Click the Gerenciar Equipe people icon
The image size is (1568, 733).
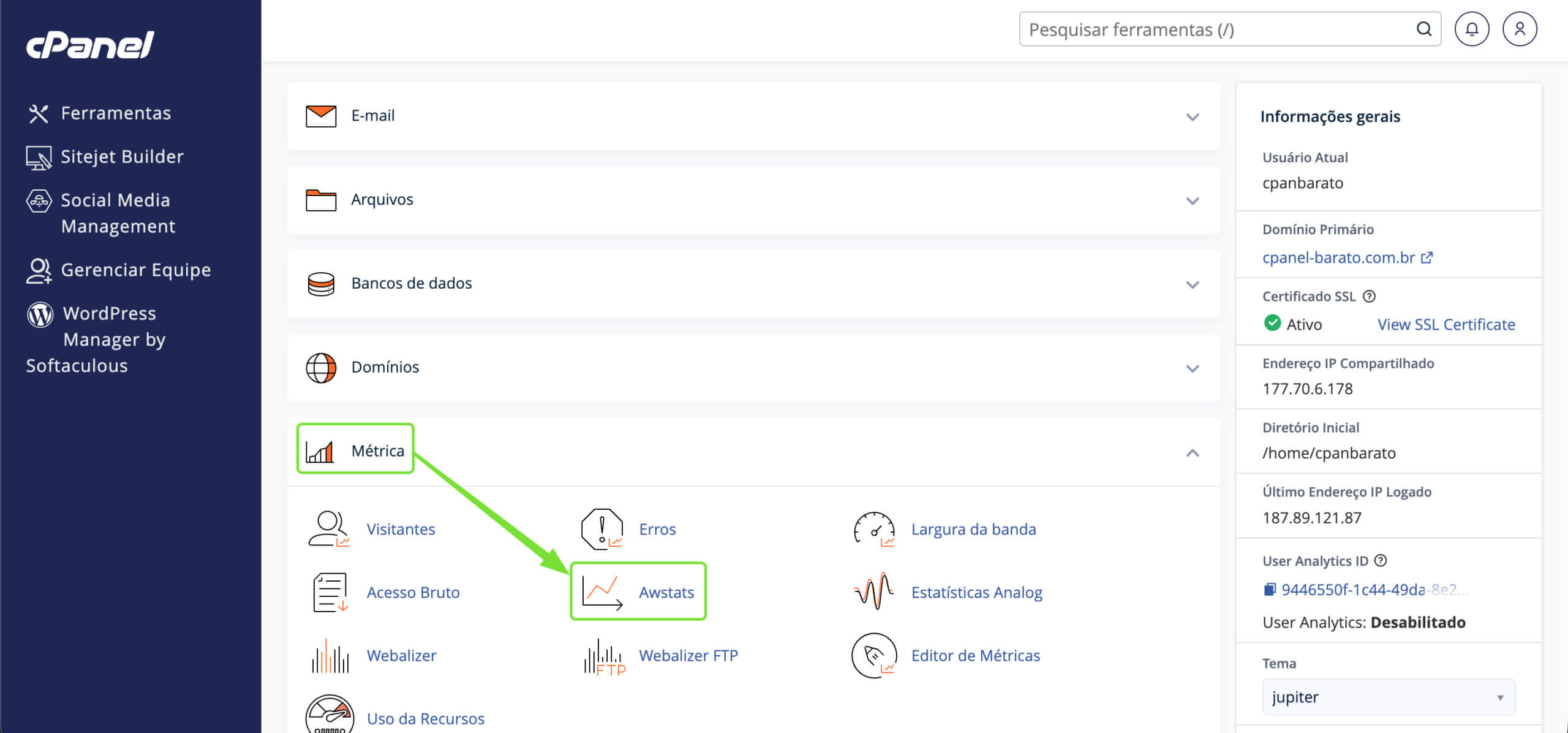(x=39, y=270)
